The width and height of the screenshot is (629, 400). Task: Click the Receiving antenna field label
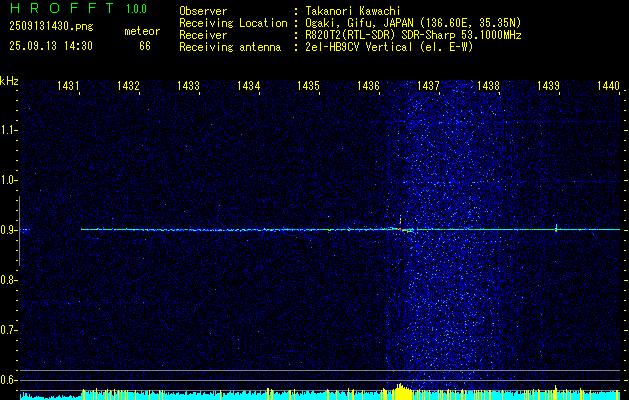click(230, 47)
